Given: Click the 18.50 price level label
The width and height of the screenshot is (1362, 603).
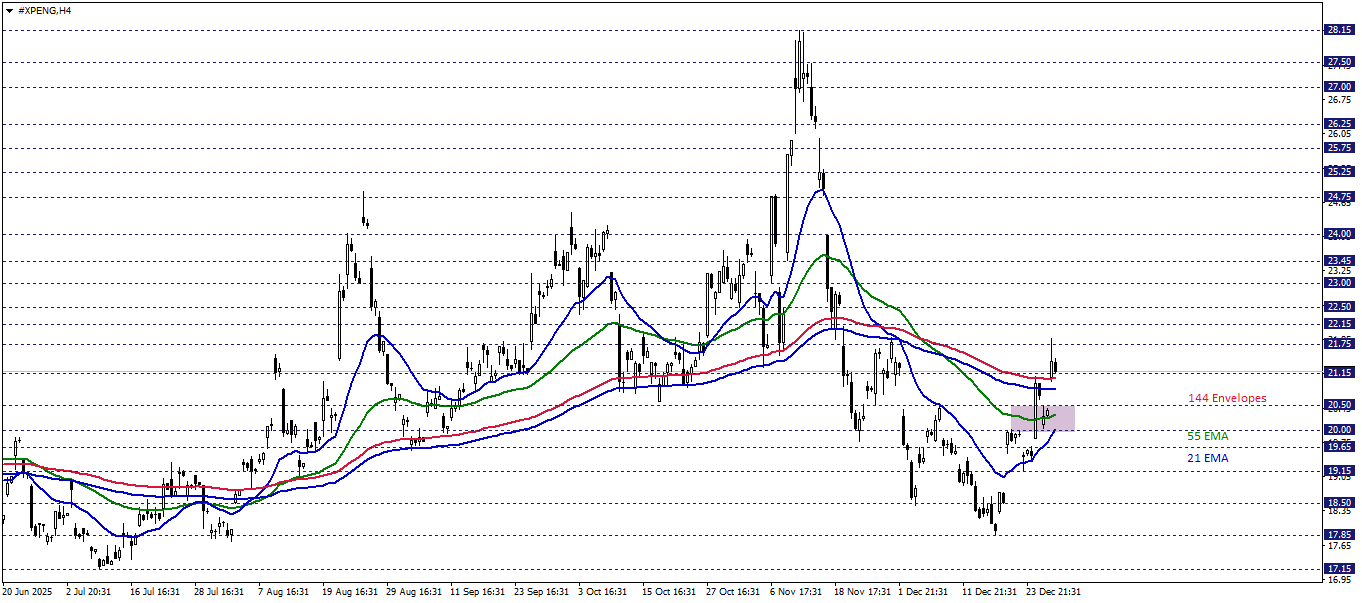Looking at the screenshot, I should tap(1338, 503).
